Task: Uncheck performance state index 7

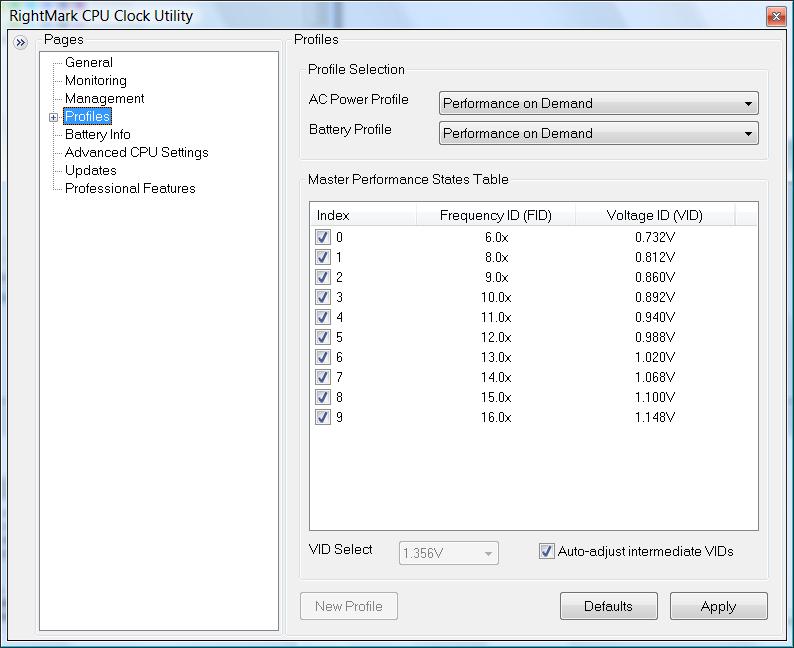Action: pos(323,377)
